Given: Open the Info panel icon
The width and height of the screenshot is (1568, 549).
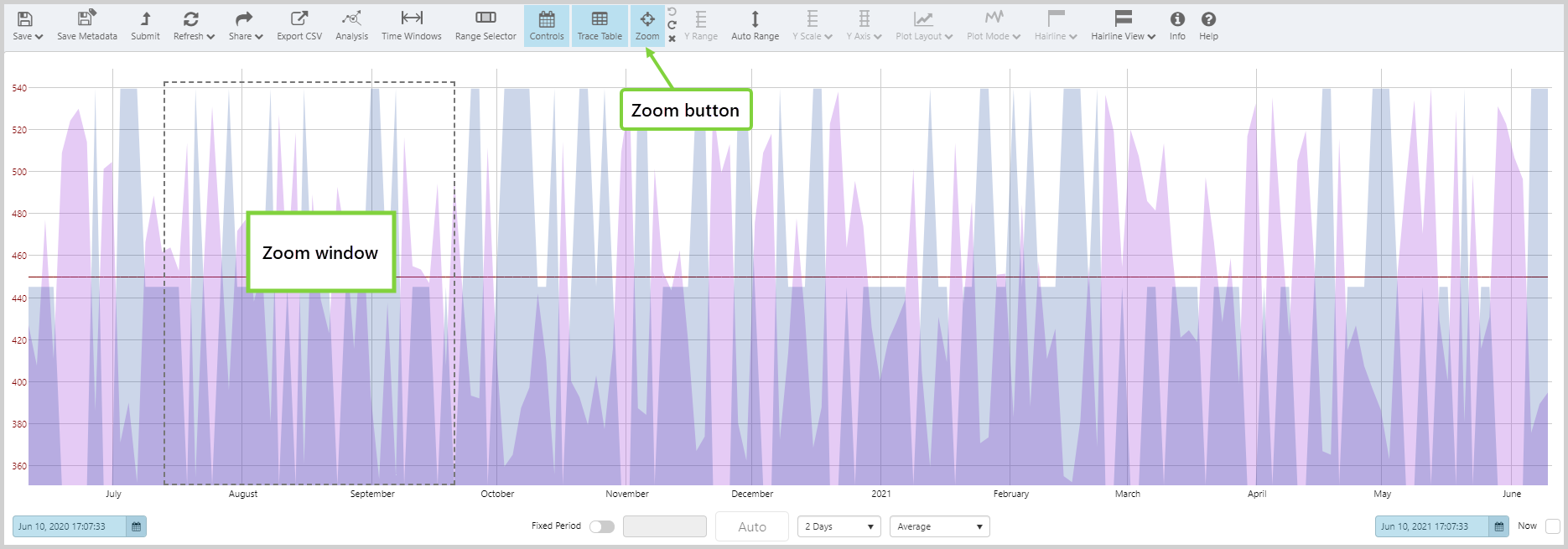Looking at the screenshot, I should coord(1177,19).
